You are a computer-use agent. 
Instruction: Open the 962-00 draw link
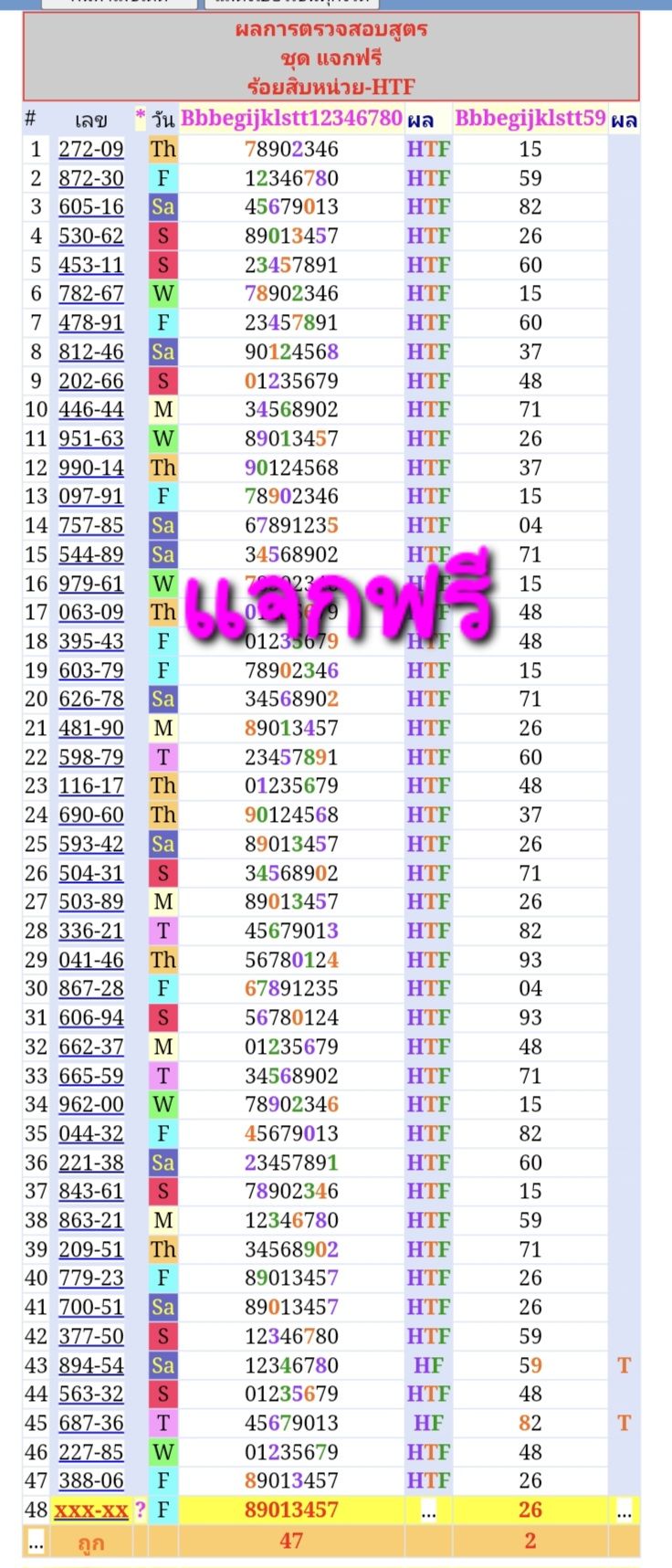pos(90,1104)
